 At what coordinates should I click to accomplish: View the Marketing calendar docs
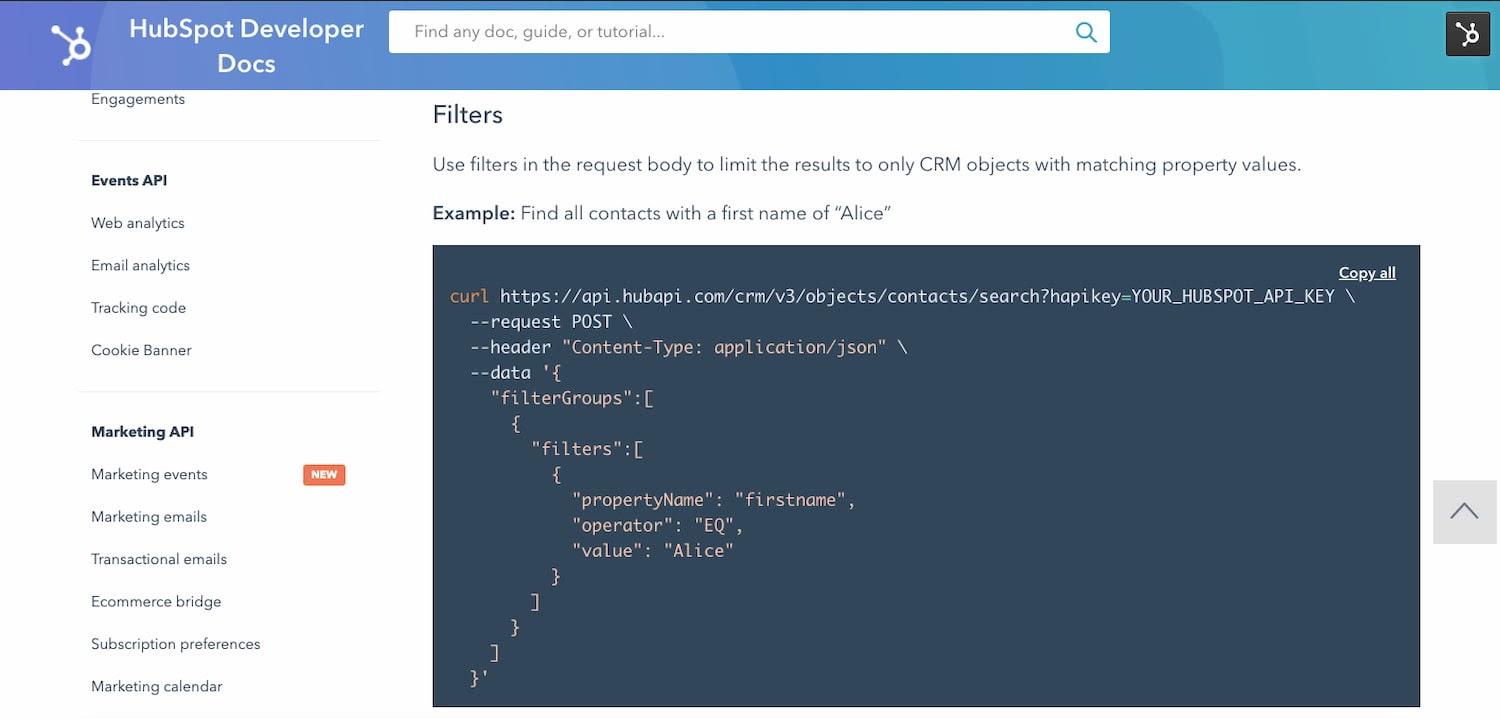(x=156, y=686)
